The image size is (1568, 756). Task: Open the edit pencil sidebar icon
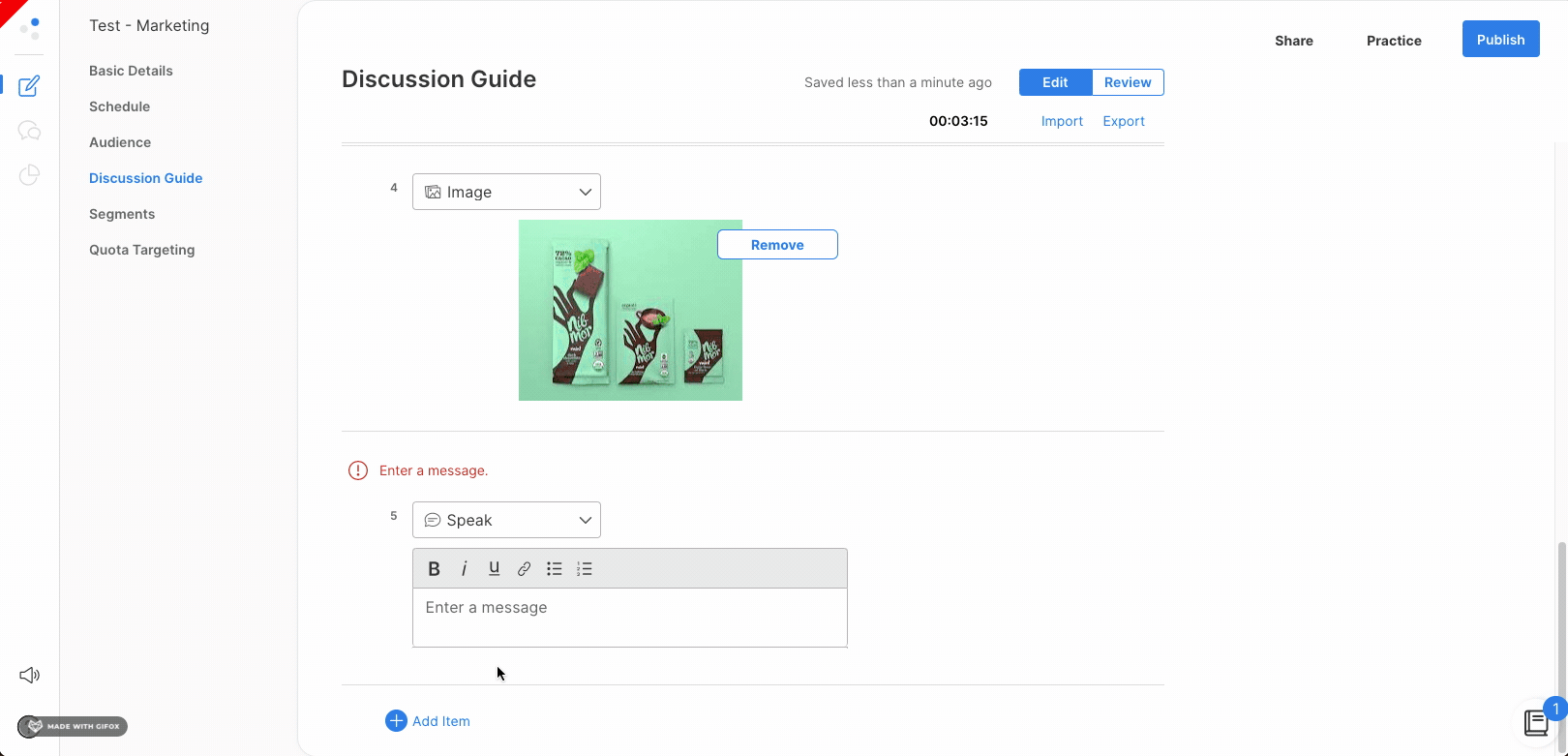tap(29, 85)
